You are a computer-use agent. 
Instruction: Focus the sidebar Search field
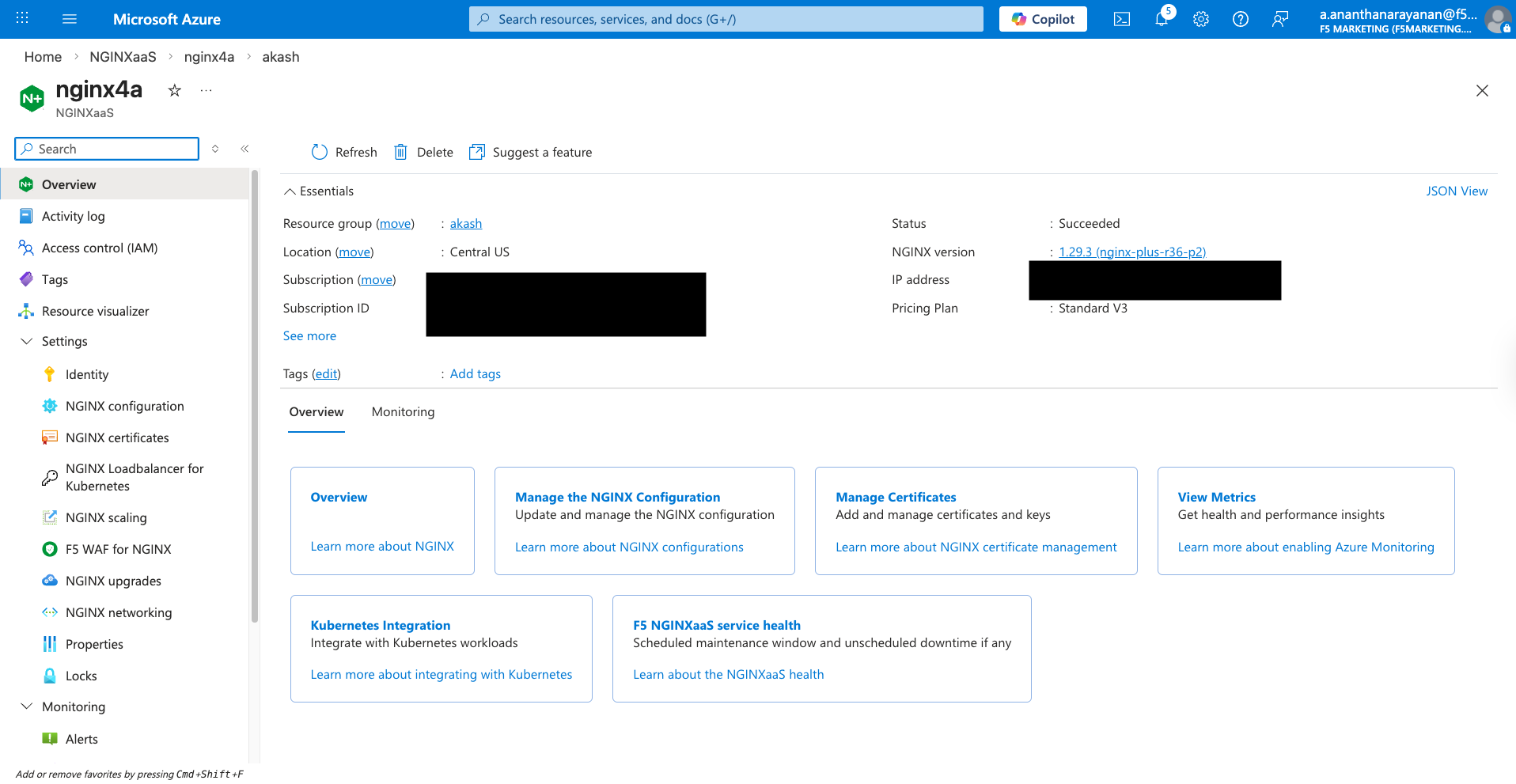tap(107, 149)
